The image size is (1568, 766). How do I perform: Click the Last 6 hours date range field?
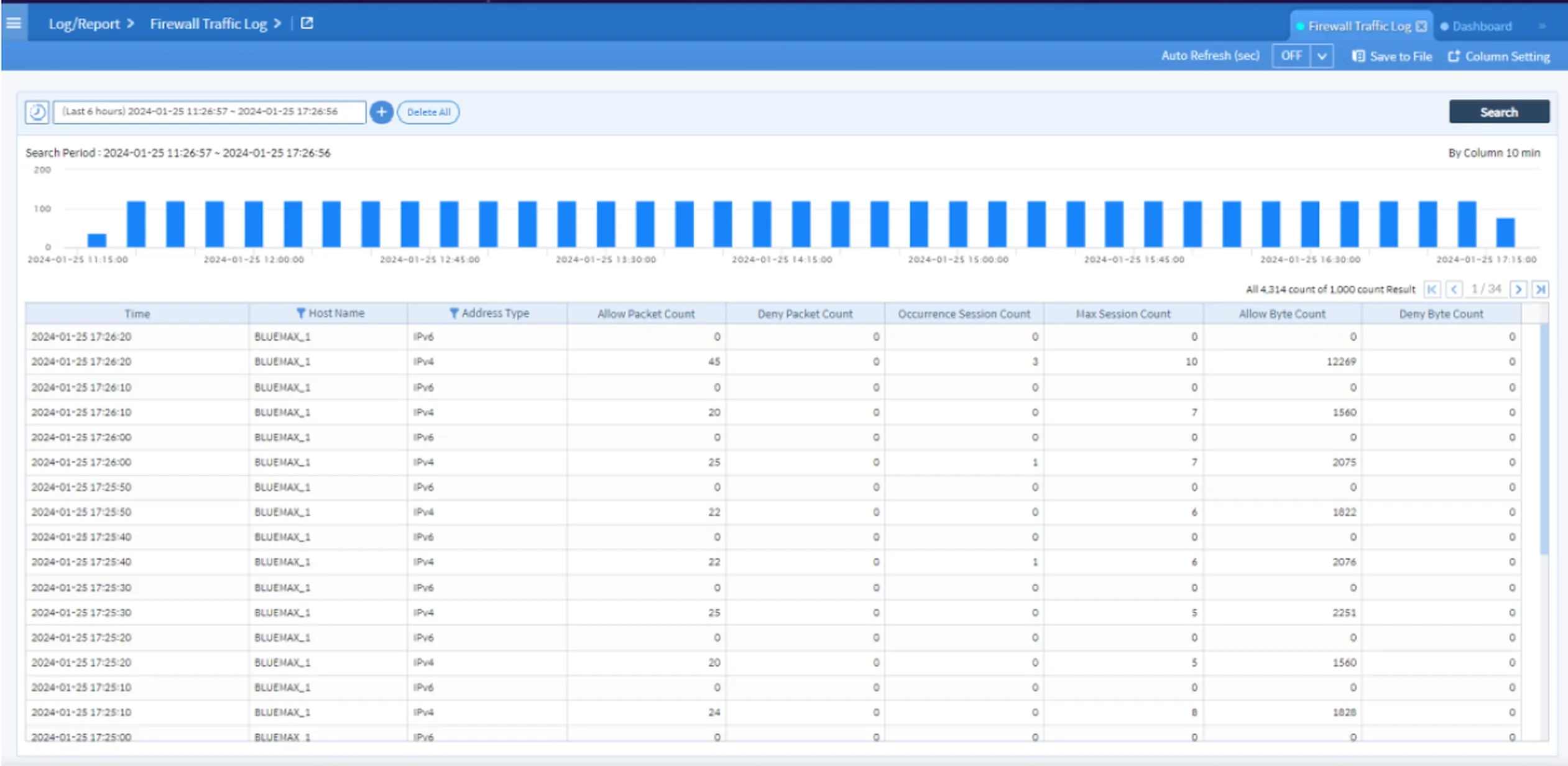(x=208, y=112)
